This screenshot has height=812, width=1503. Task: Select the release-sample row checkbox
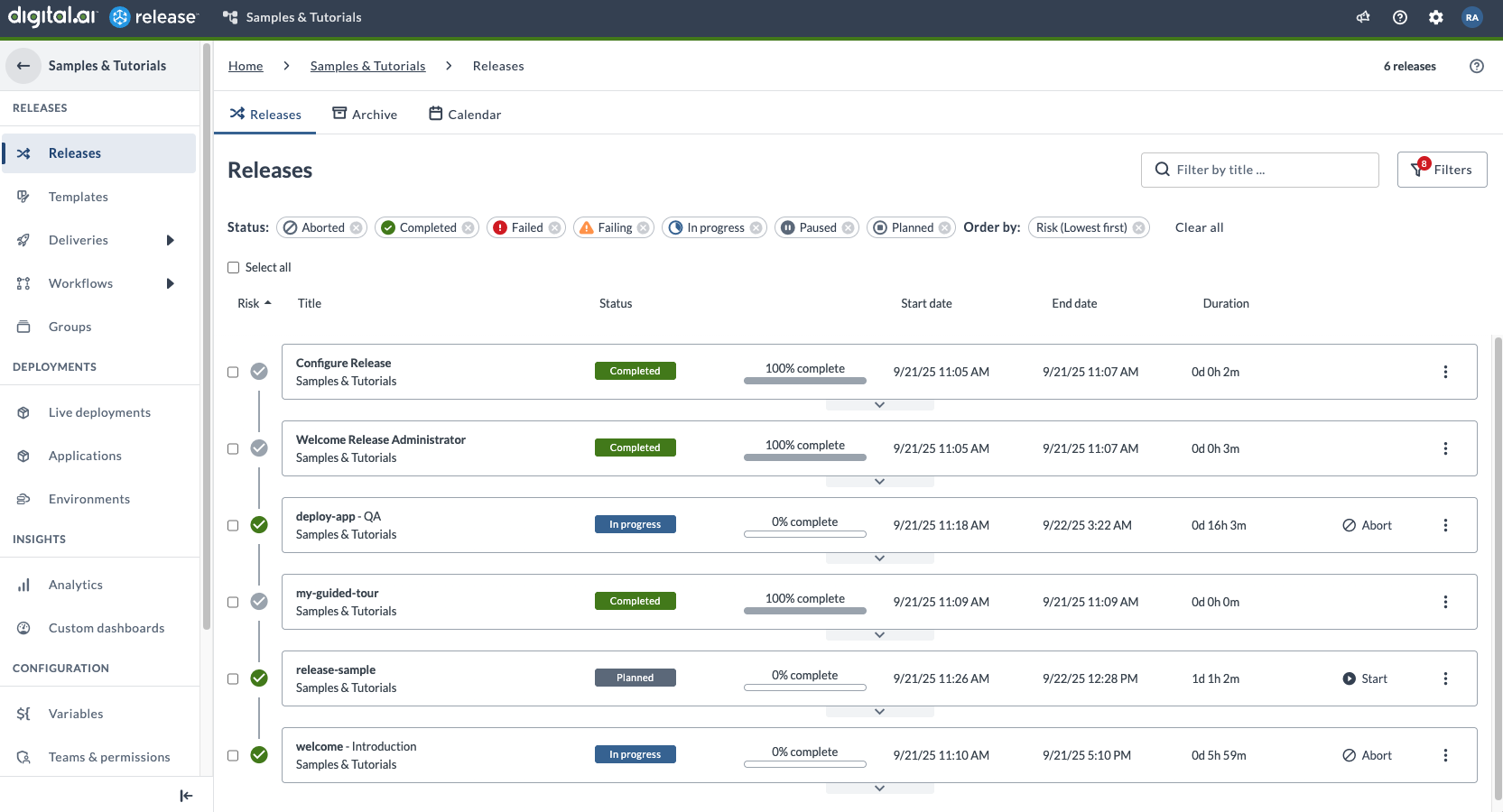[x=233, y=678]
